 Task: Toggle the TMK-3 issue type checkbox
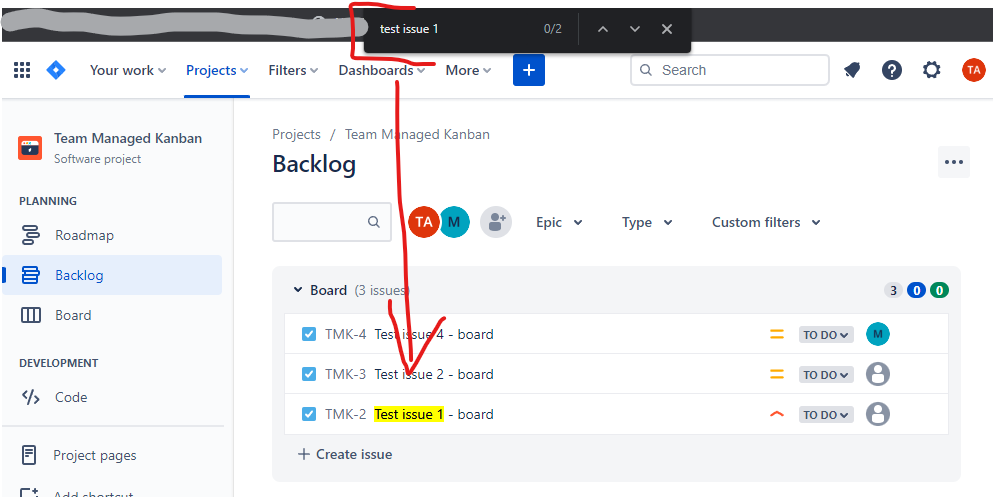[x=309, y=374]
